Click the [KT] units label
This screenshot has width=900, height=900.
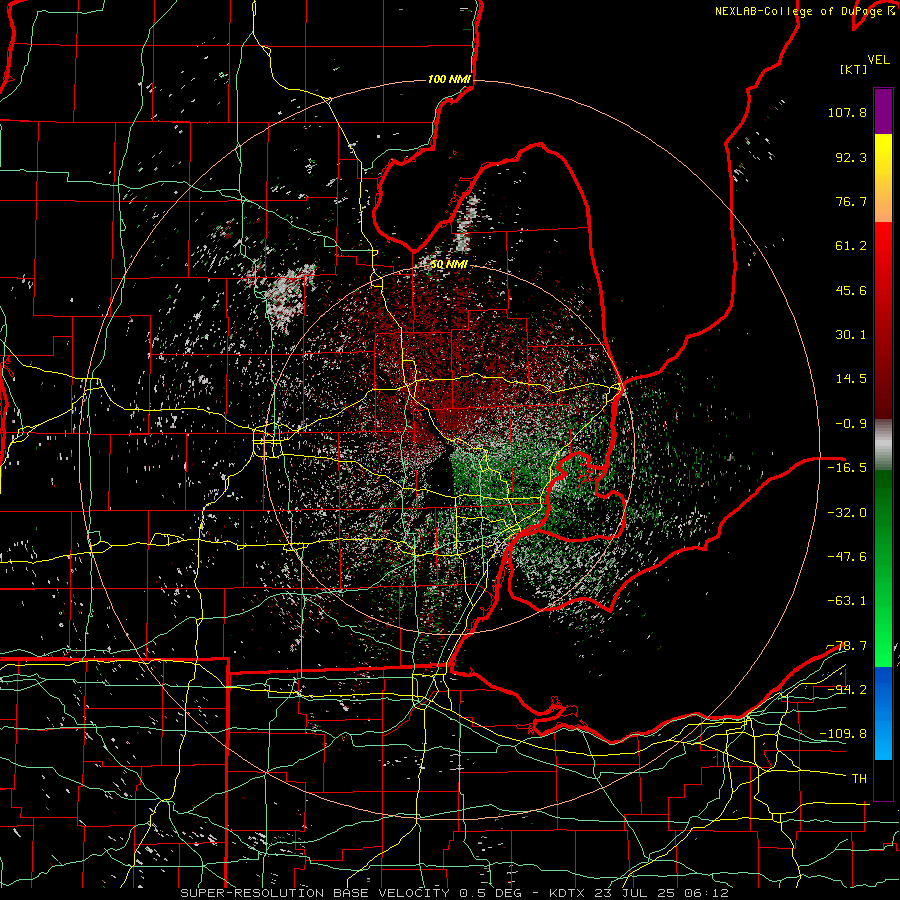coord(854,69)
